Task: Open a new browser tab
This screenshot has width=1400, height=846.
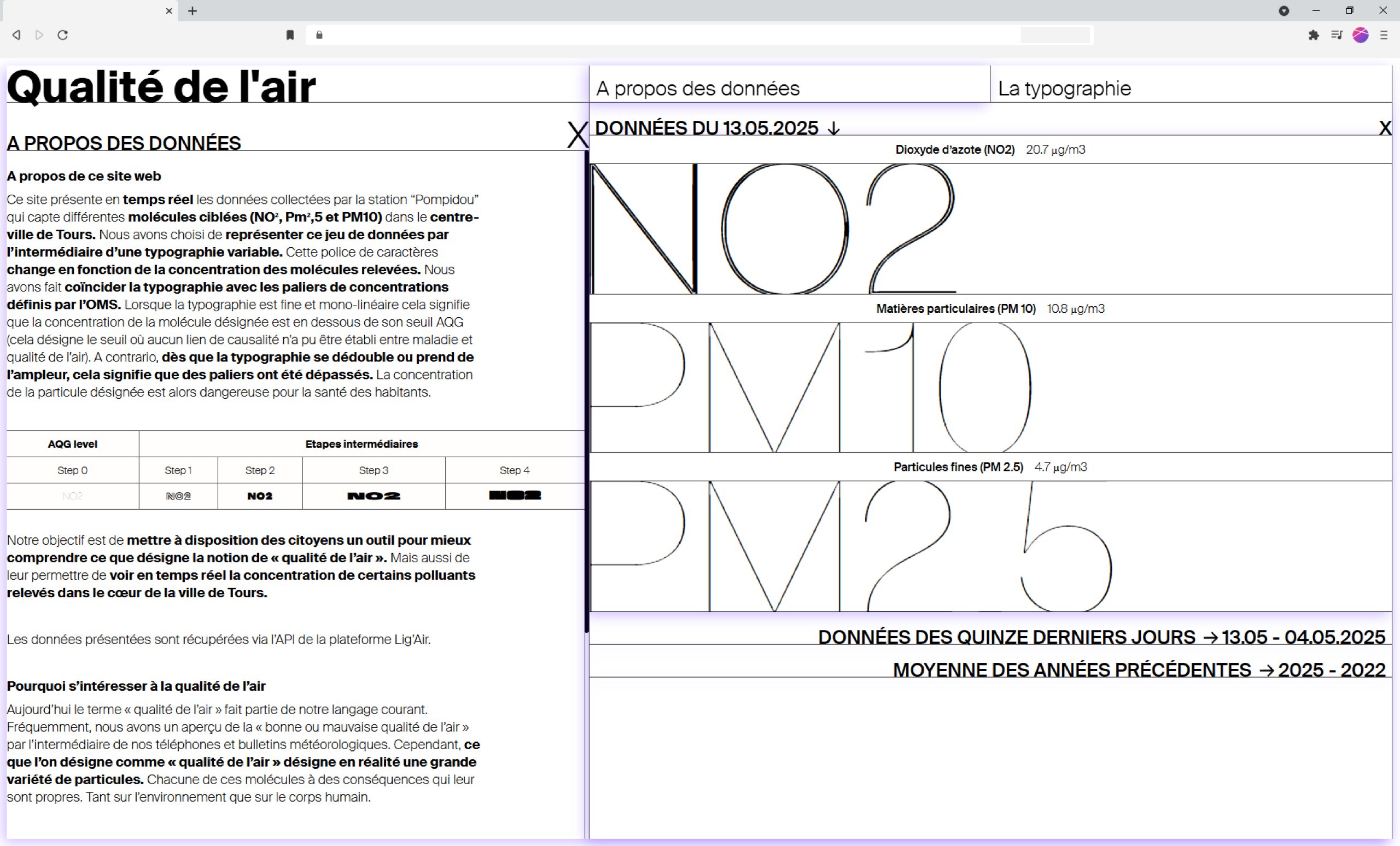Action: tap(192, 11)
